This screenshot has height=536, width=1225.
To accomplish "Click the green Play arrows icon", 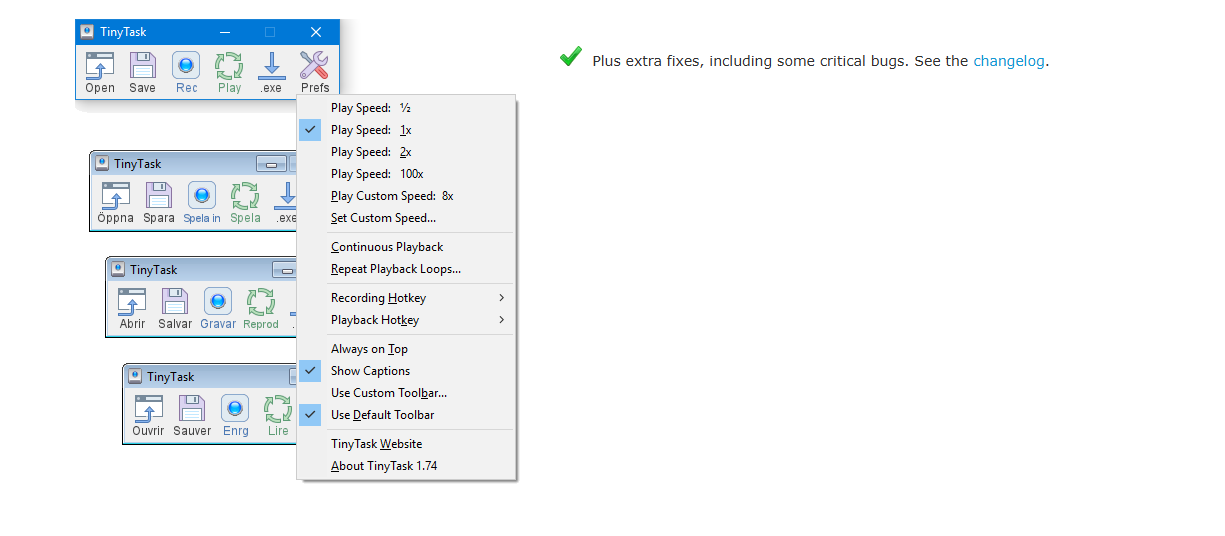I will 229,66.
